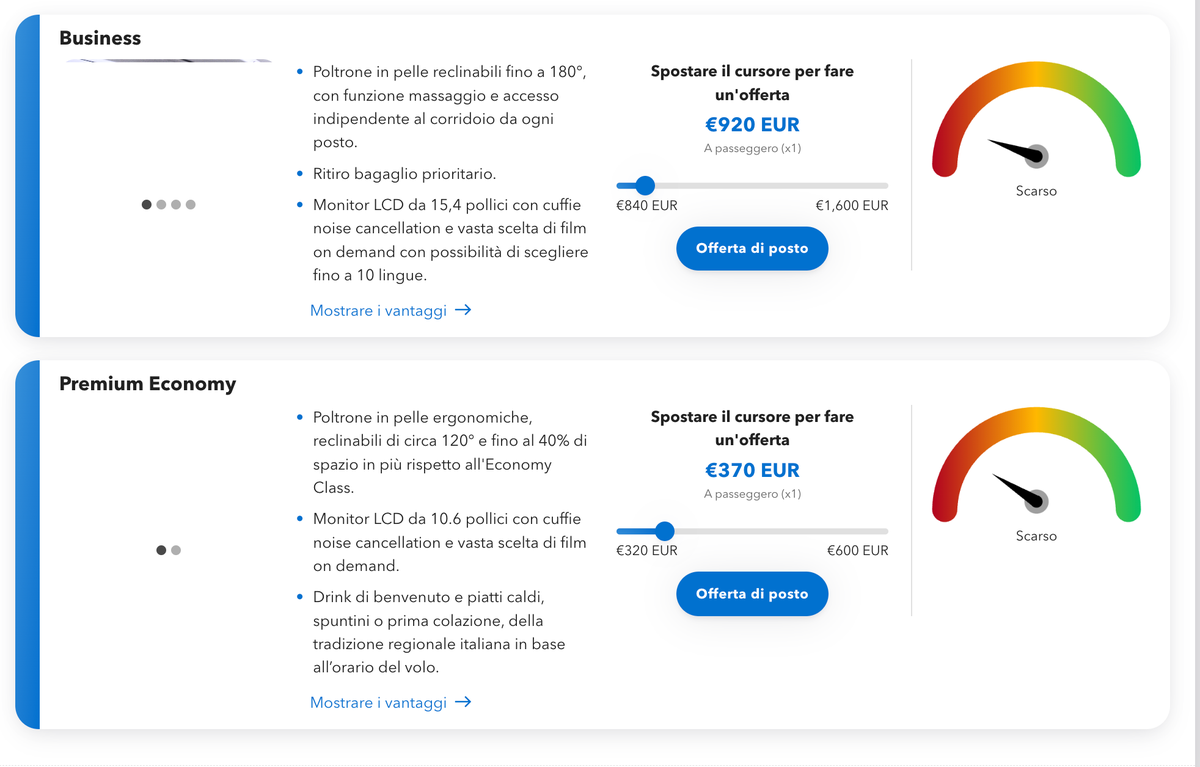Select the first Premium Economy carousel dot

161,550
